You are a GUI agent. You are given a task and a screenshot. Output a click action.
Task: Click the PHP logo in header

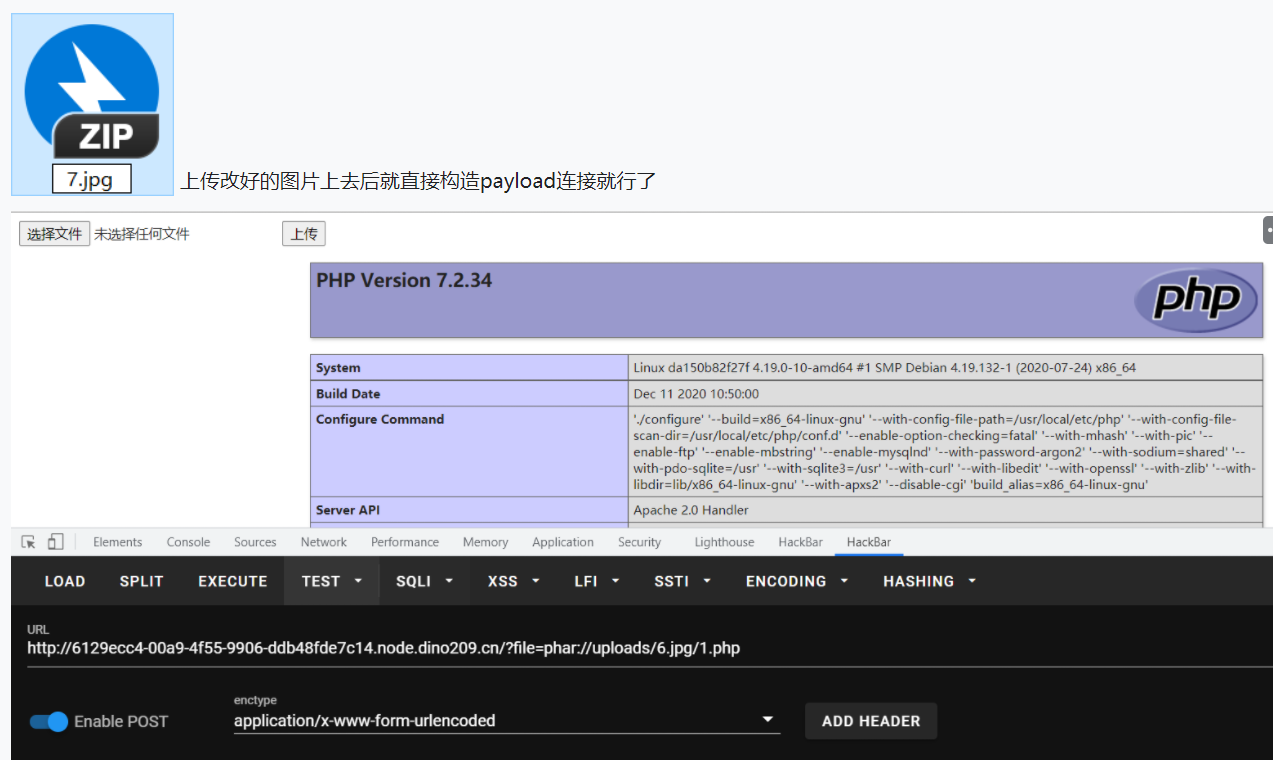pyautogui.click(x=1196, y=299)
